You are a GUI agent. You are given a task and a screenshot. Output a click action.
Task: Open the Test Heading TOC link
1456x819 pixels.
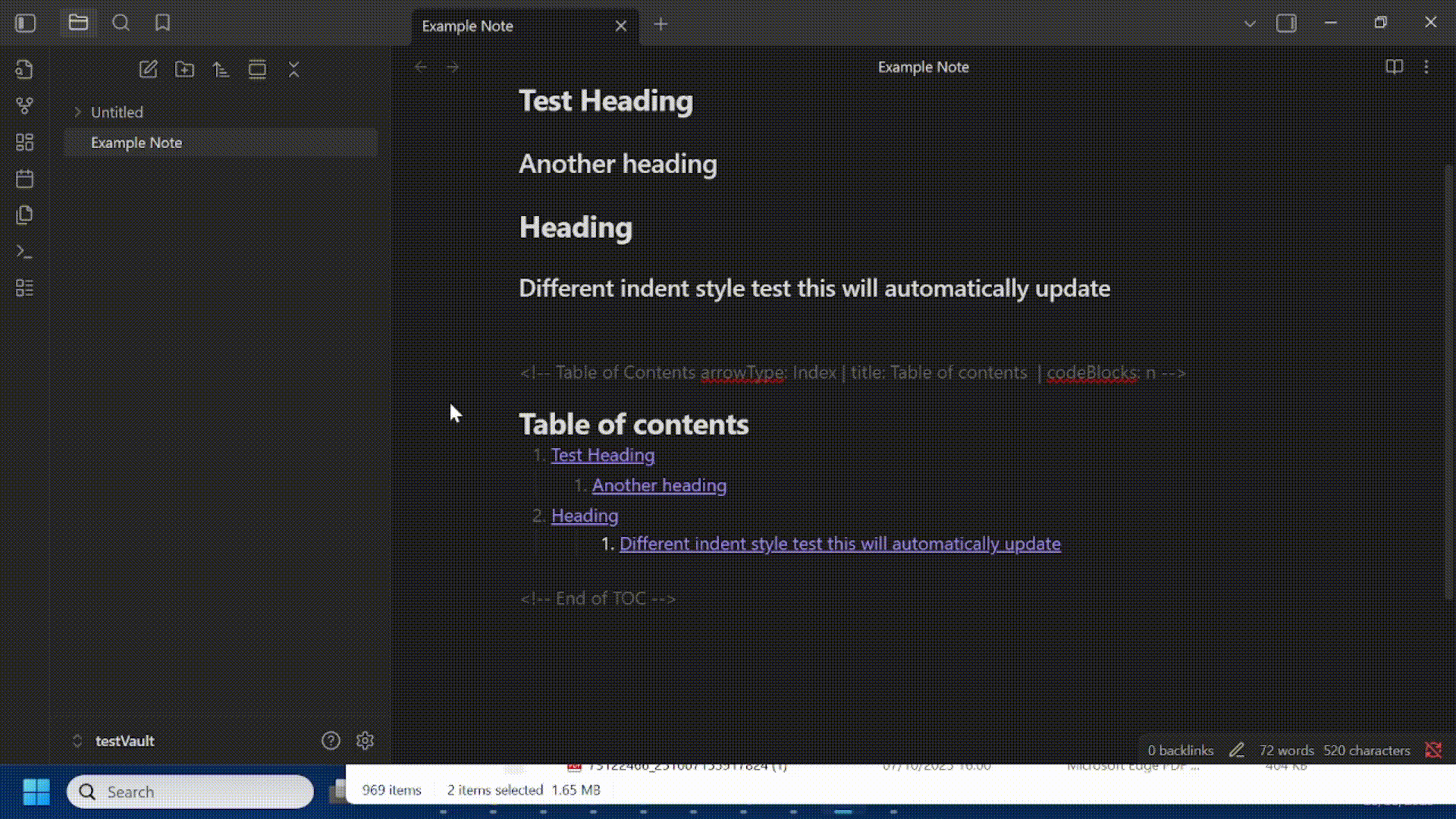(603, 455)
